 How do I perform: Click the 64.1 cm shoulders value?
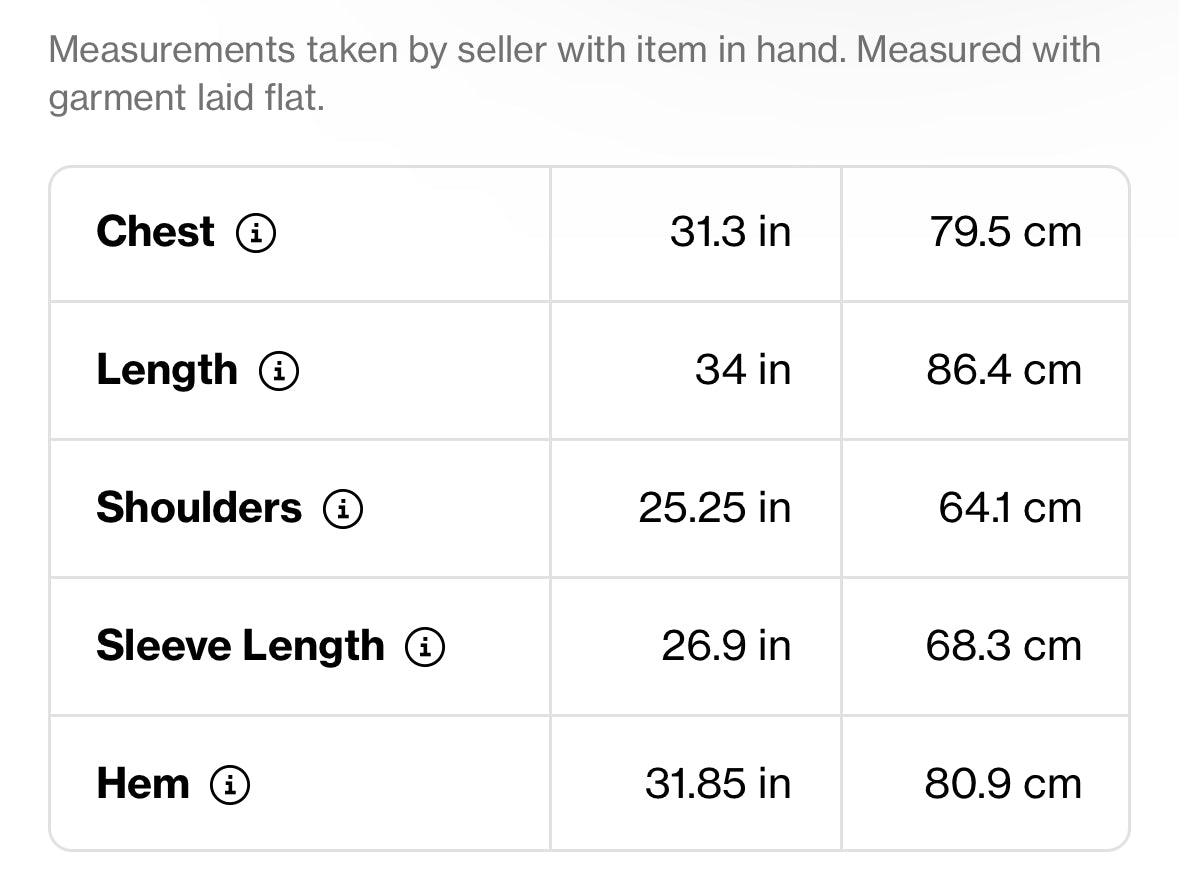pyautogui.click(x=1010, y=508)
